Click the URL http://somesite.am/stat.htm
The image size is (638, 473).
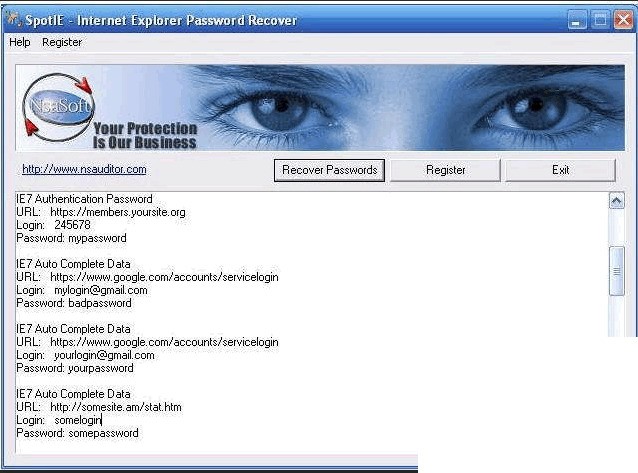click(116, 407)
